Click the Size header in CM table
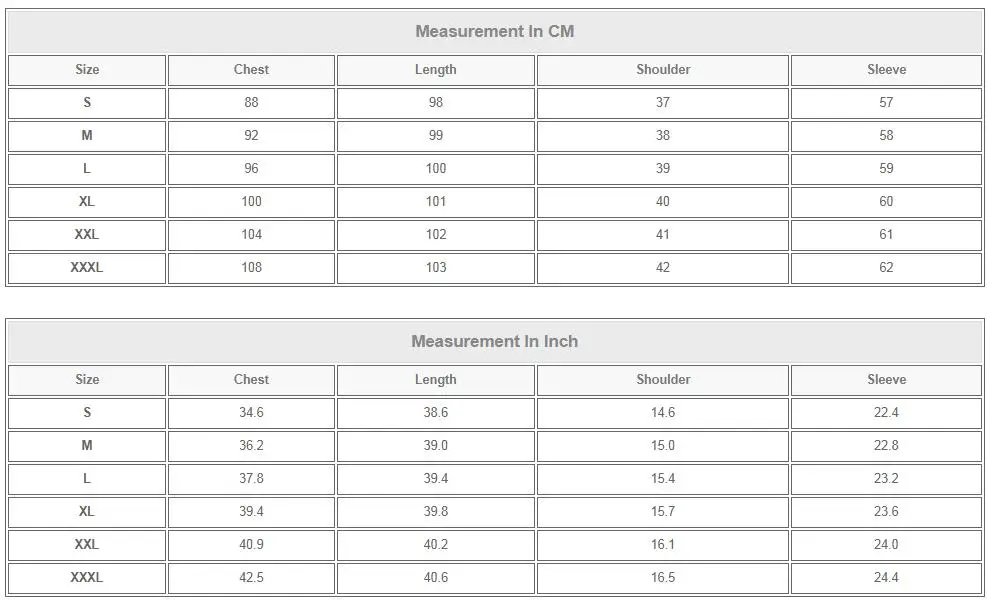This screenshot has width=987, height=600. point(87,70)
